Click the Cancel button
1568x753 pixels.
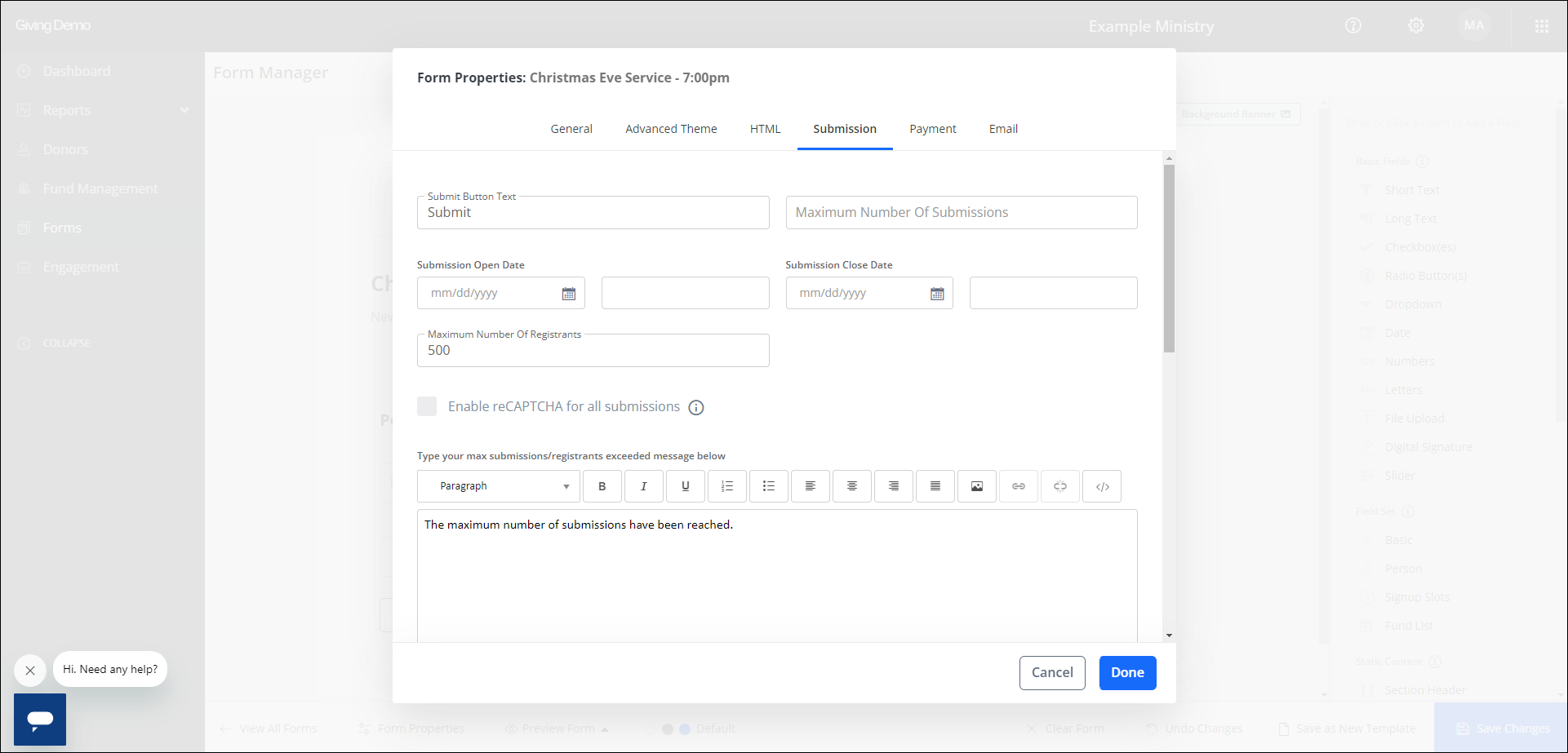pos(1052,673)
